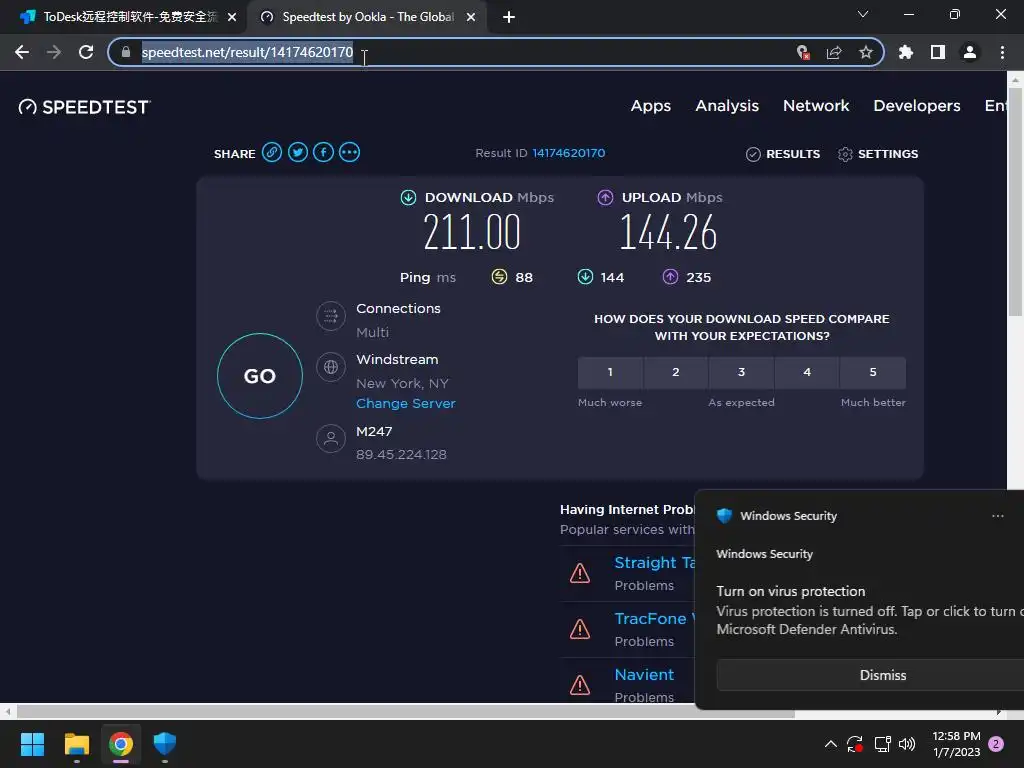The width and height of the screenshot is (1024, 768).
Task: Dismiss Windows Security notification
Action: pos(870,675)
